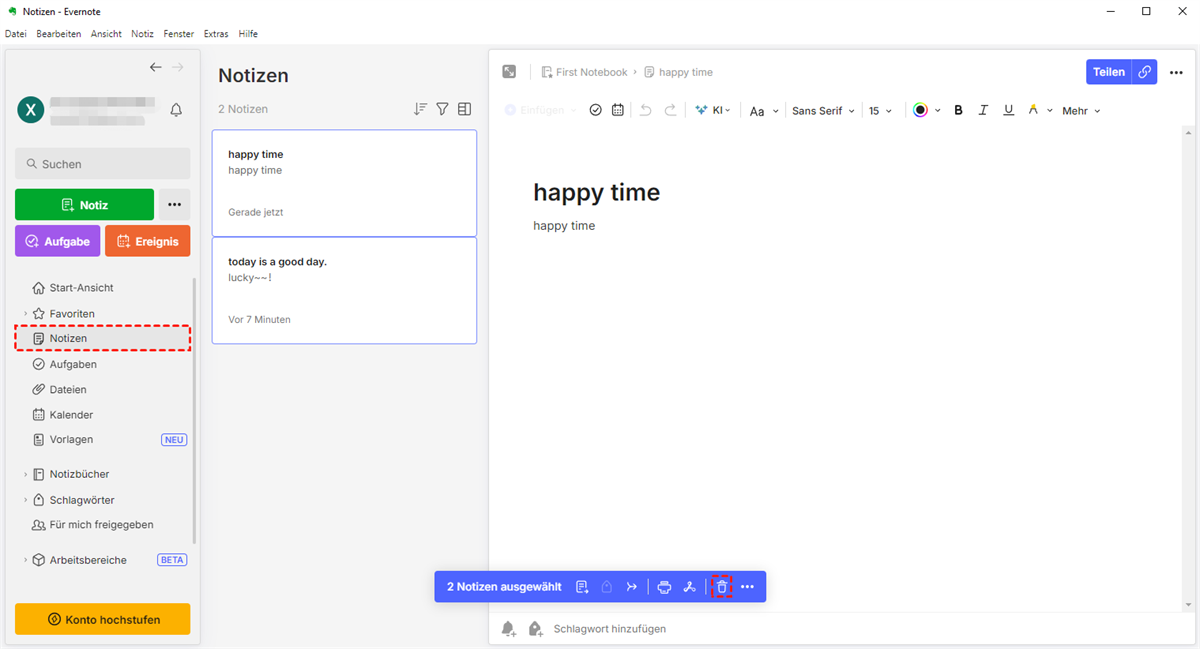Open First Notebook breadcrumb link

[584, 72]
